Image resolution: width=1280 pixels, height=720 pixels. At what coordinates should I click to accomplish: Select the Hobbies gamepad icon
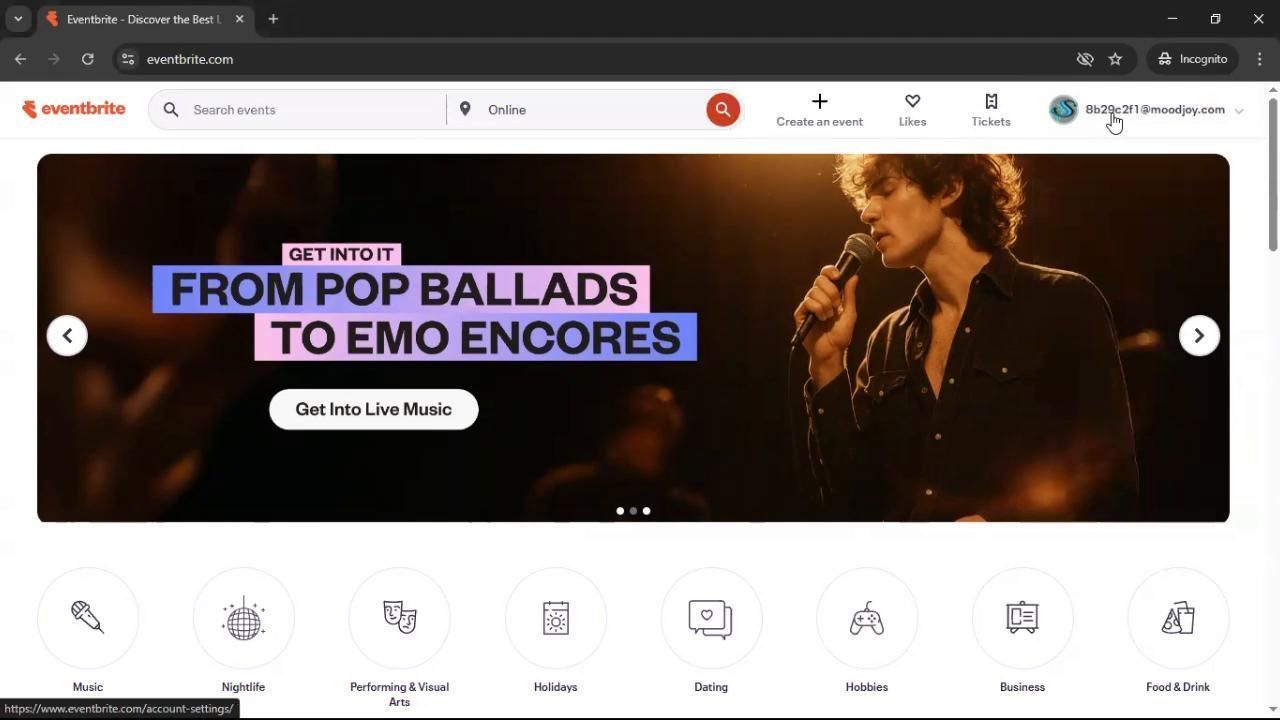click(x=866, y=618)
